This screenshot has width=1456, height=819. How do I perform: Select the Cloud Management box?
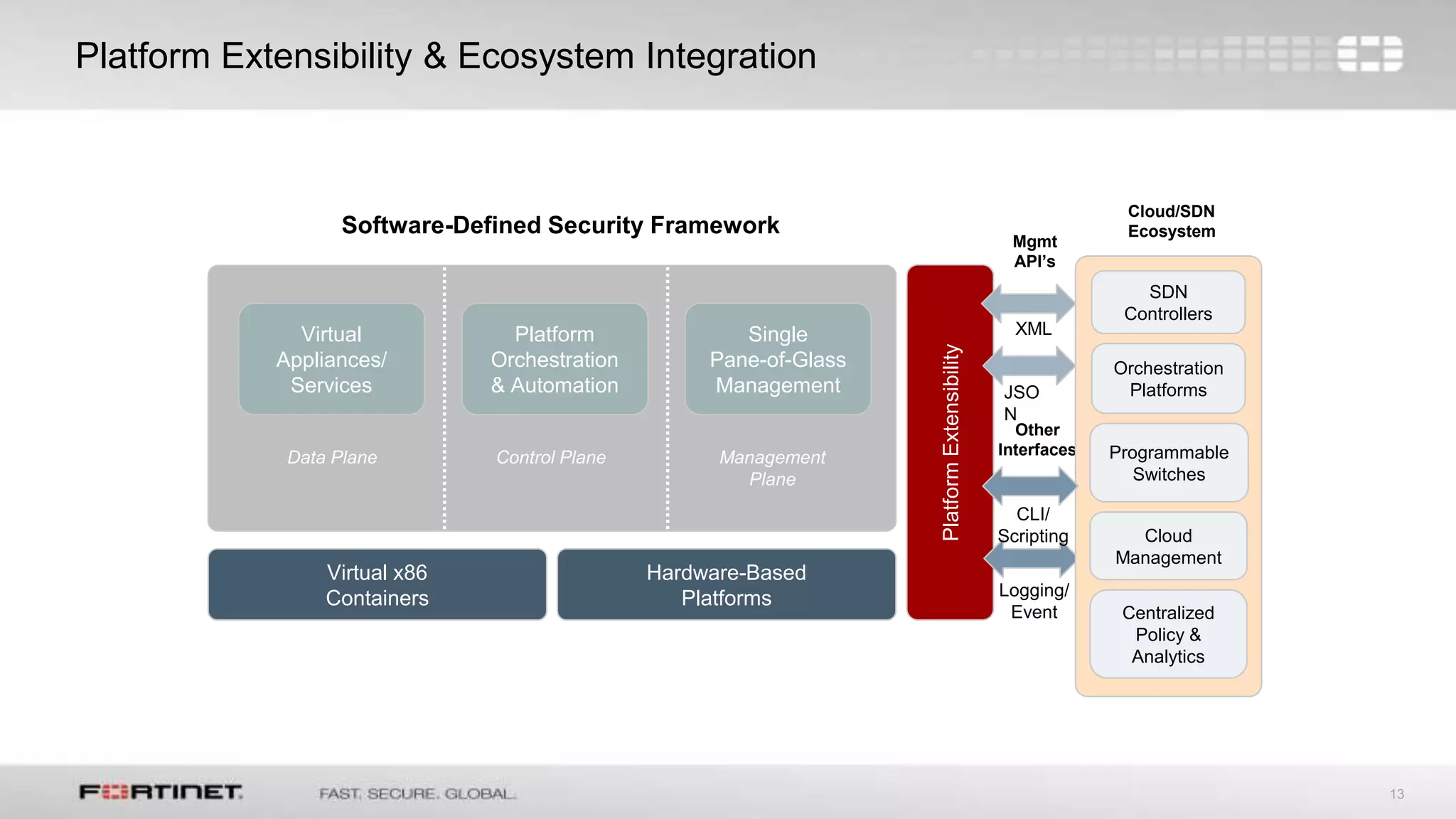(x=1167, y=547)
